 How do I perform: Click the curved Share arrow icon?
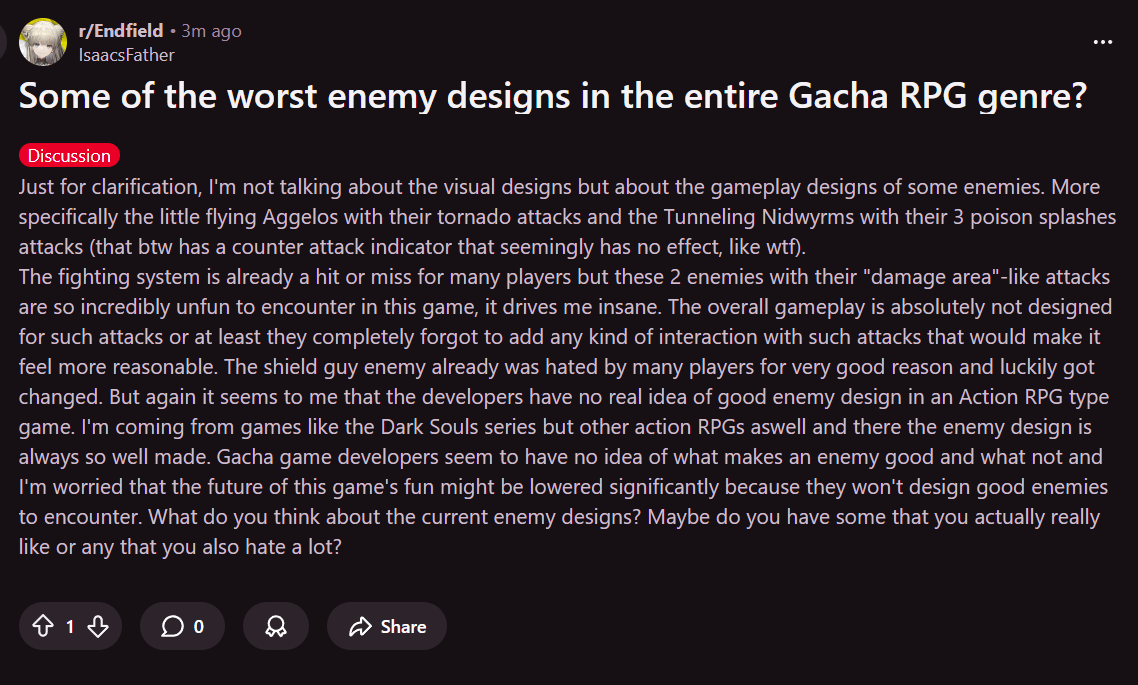[360, 627]
